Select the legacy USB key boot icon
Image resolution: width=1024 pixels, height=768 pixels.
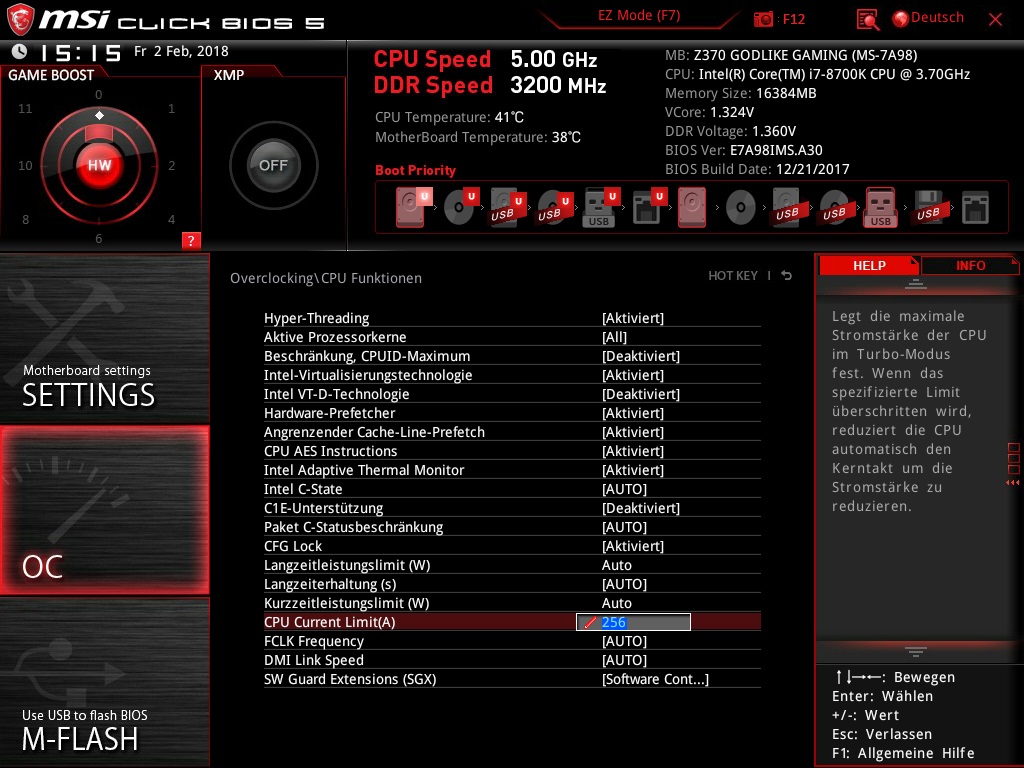880,208
